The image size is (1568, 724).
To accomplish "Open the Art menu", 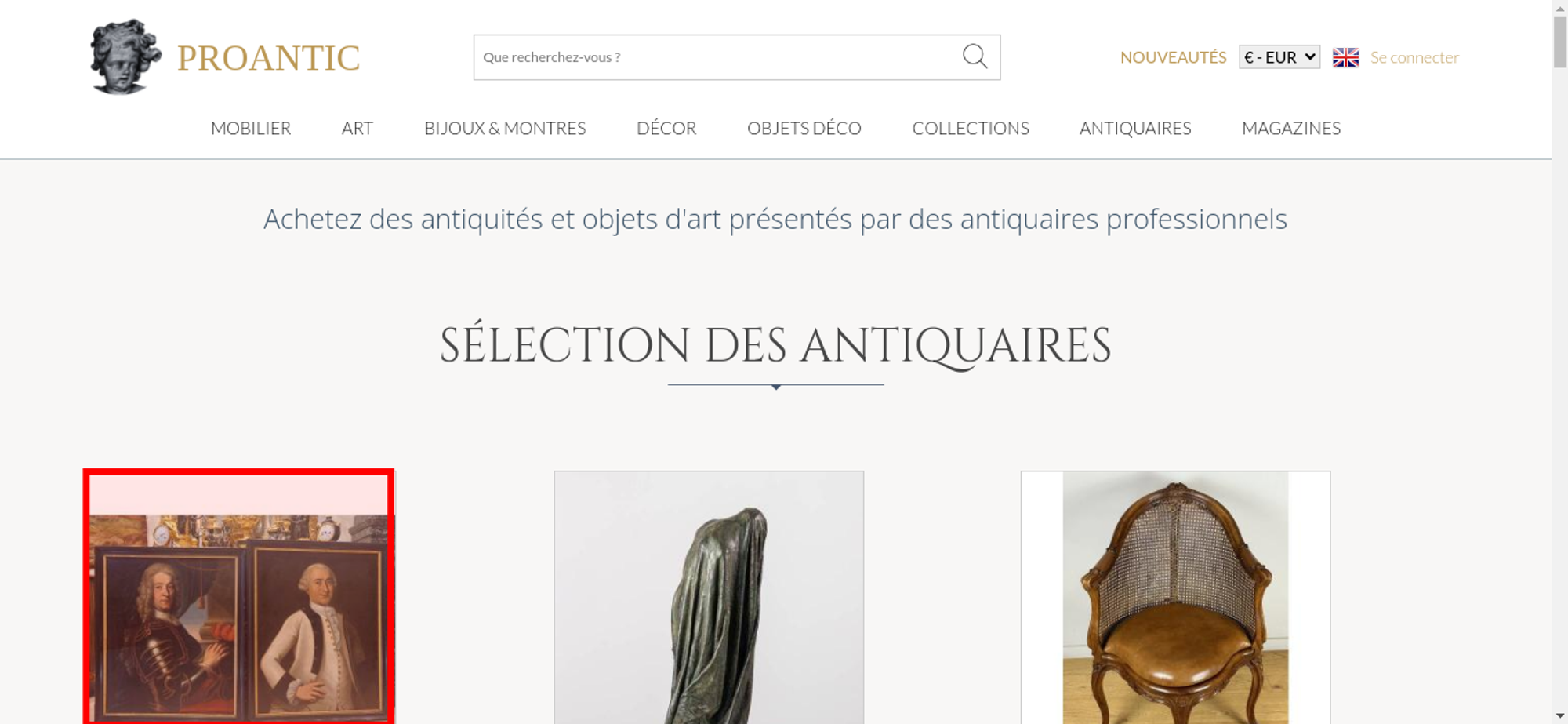I will 358,128.
